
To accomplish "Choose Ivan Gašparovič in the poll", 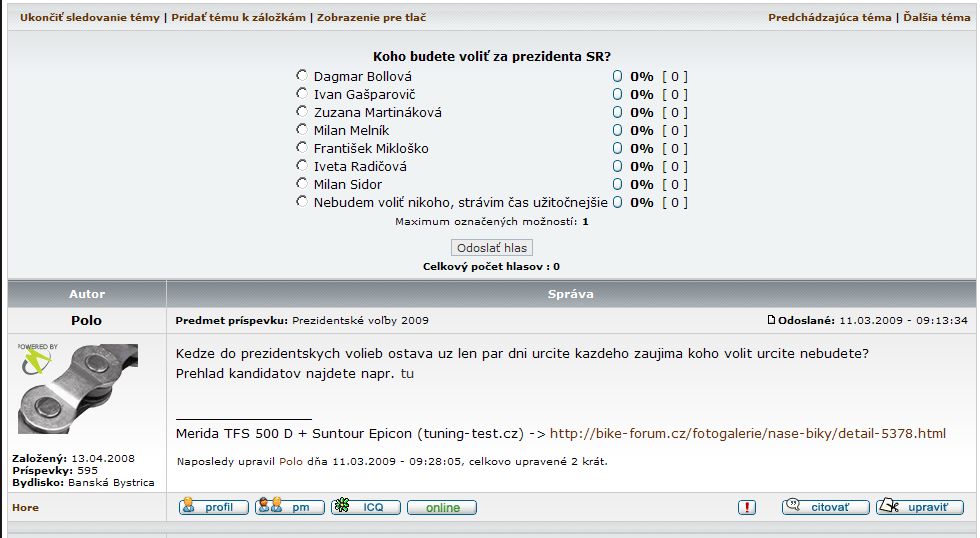I will click(302, 94).
